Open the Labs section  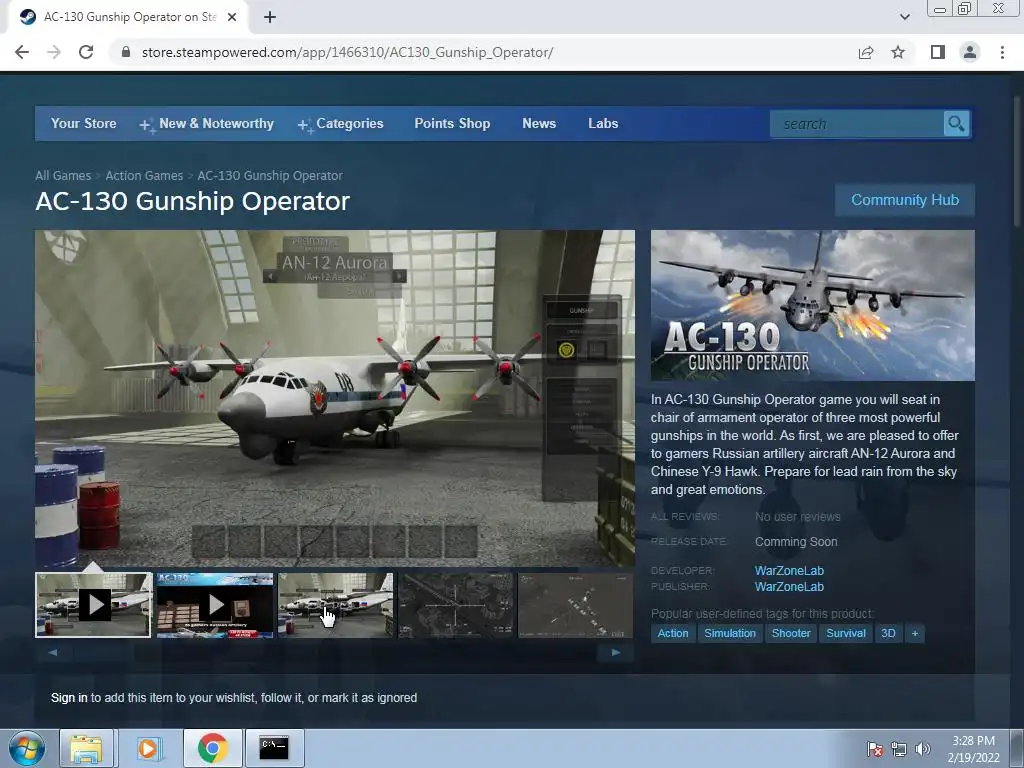pos(603,123)
